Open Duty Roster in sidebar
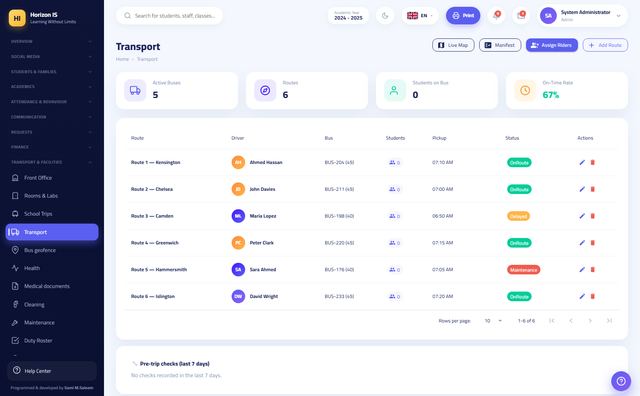 pos(52,340)
